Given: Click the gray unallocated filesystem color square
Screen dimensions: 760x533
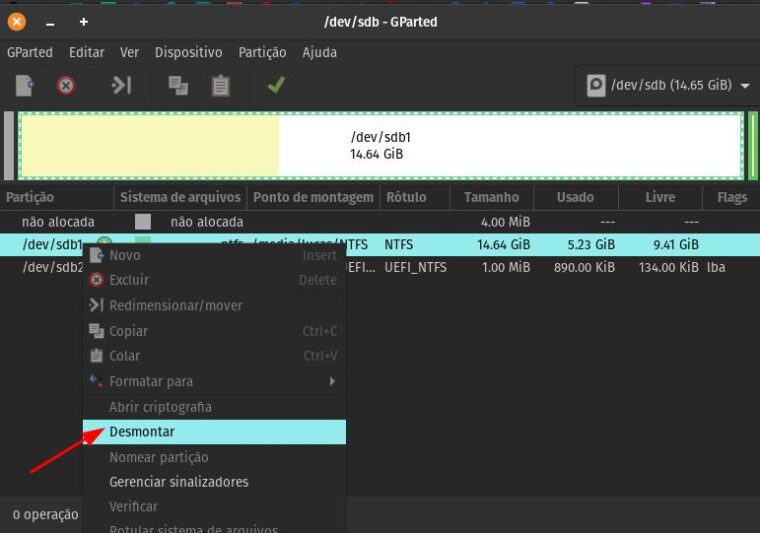Looking at the screenshot, I should point(143,222).
